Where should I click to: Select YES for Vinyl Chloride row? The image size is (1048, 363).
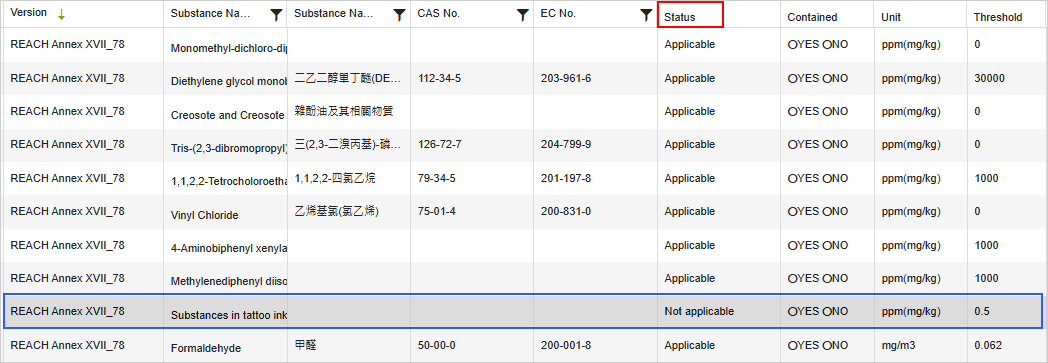792,211
